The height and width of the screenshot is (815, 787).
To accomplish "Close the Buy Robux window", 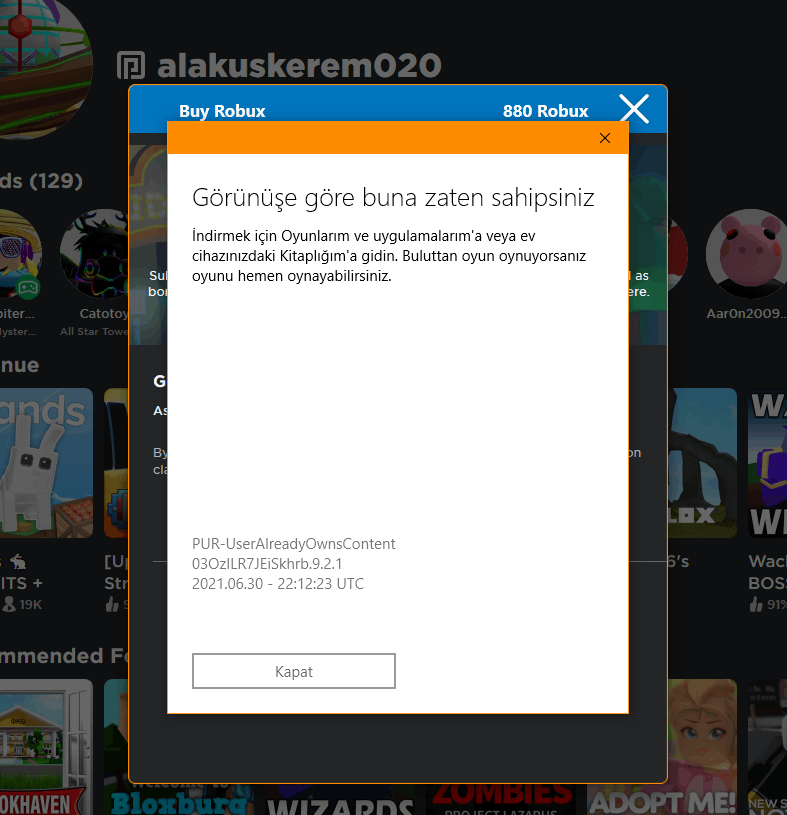I will coord(634,109).
